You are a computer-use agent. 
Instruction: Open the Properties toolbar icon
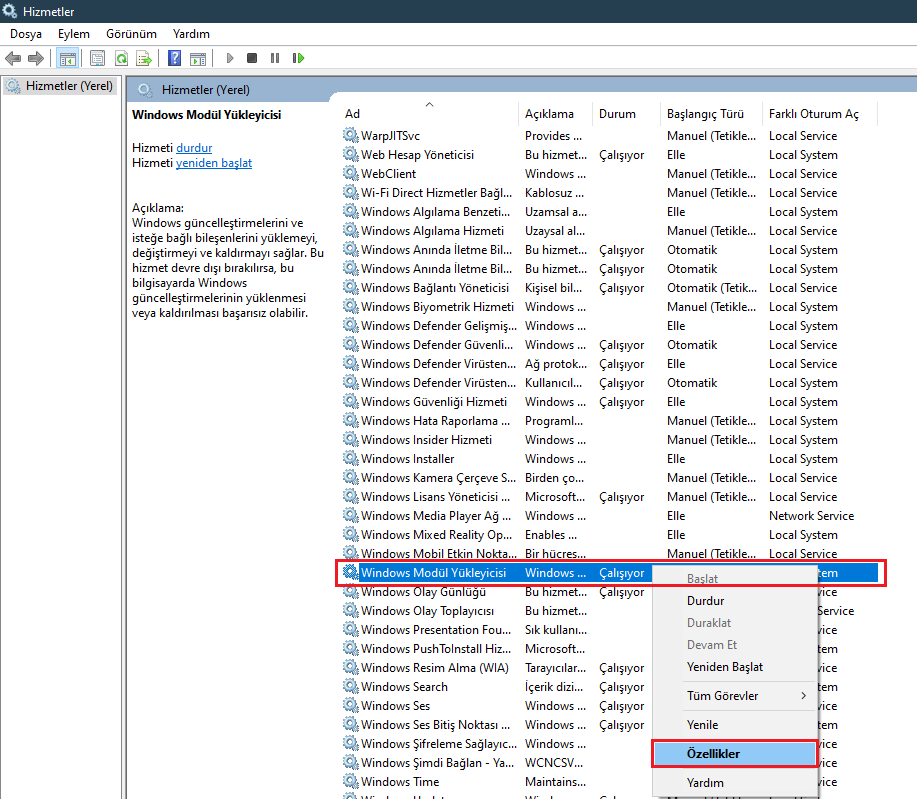pyautogui.click(x=98, y=58)
